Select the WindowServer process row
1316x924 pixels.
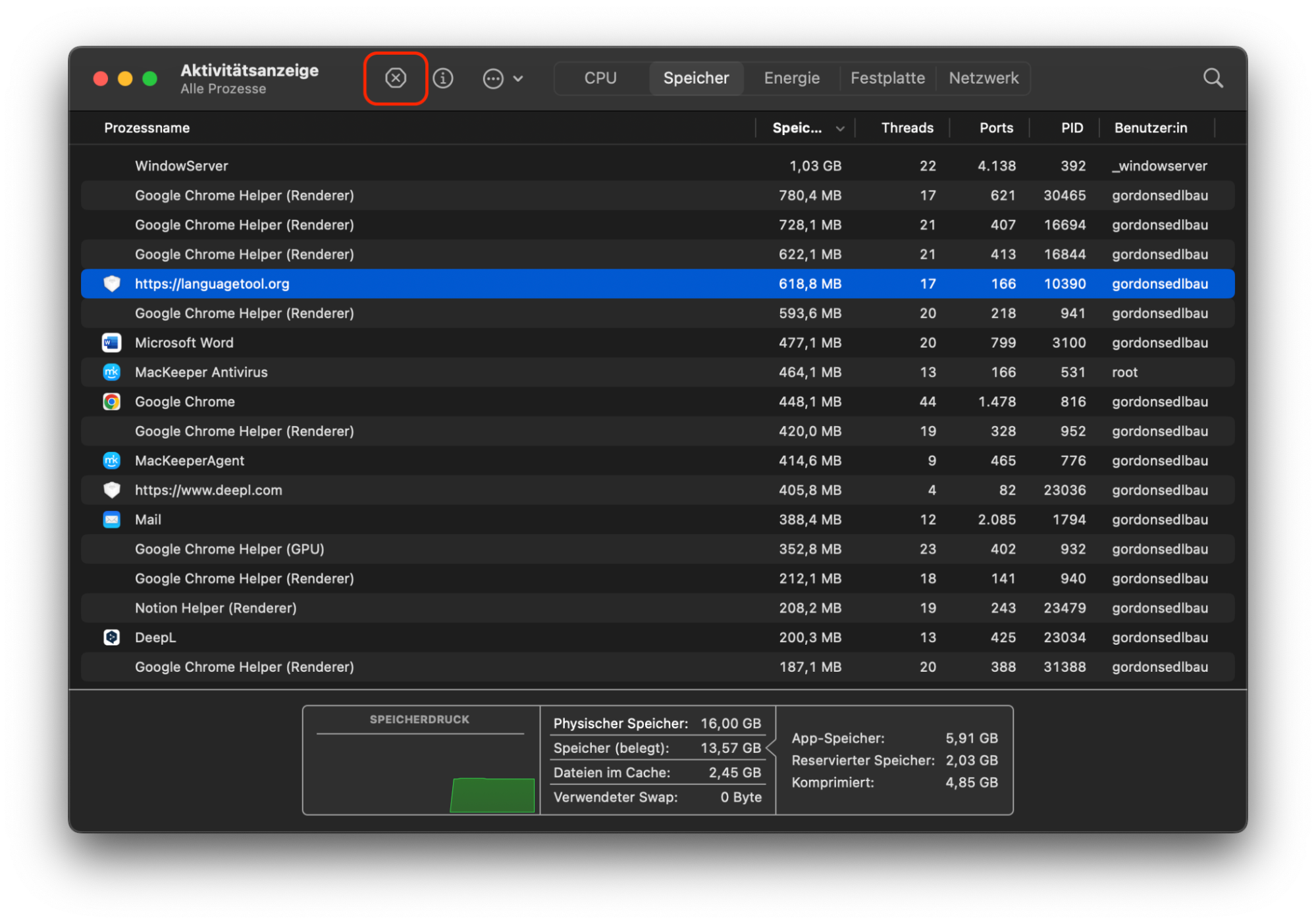[395, 165]
